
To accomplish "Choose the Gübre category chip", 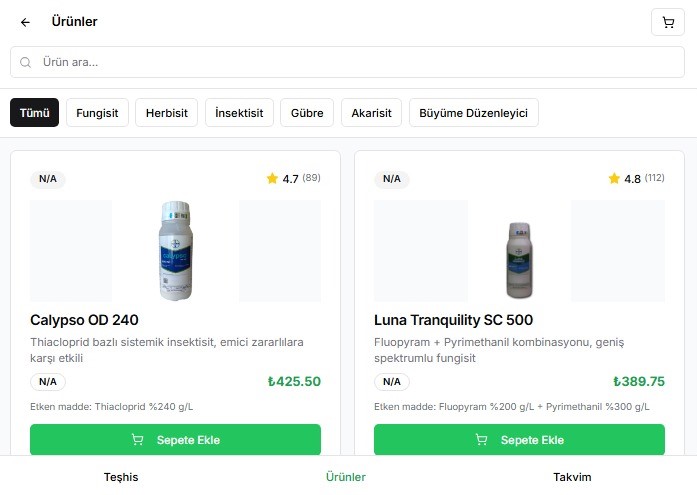I will click(307, 113).
